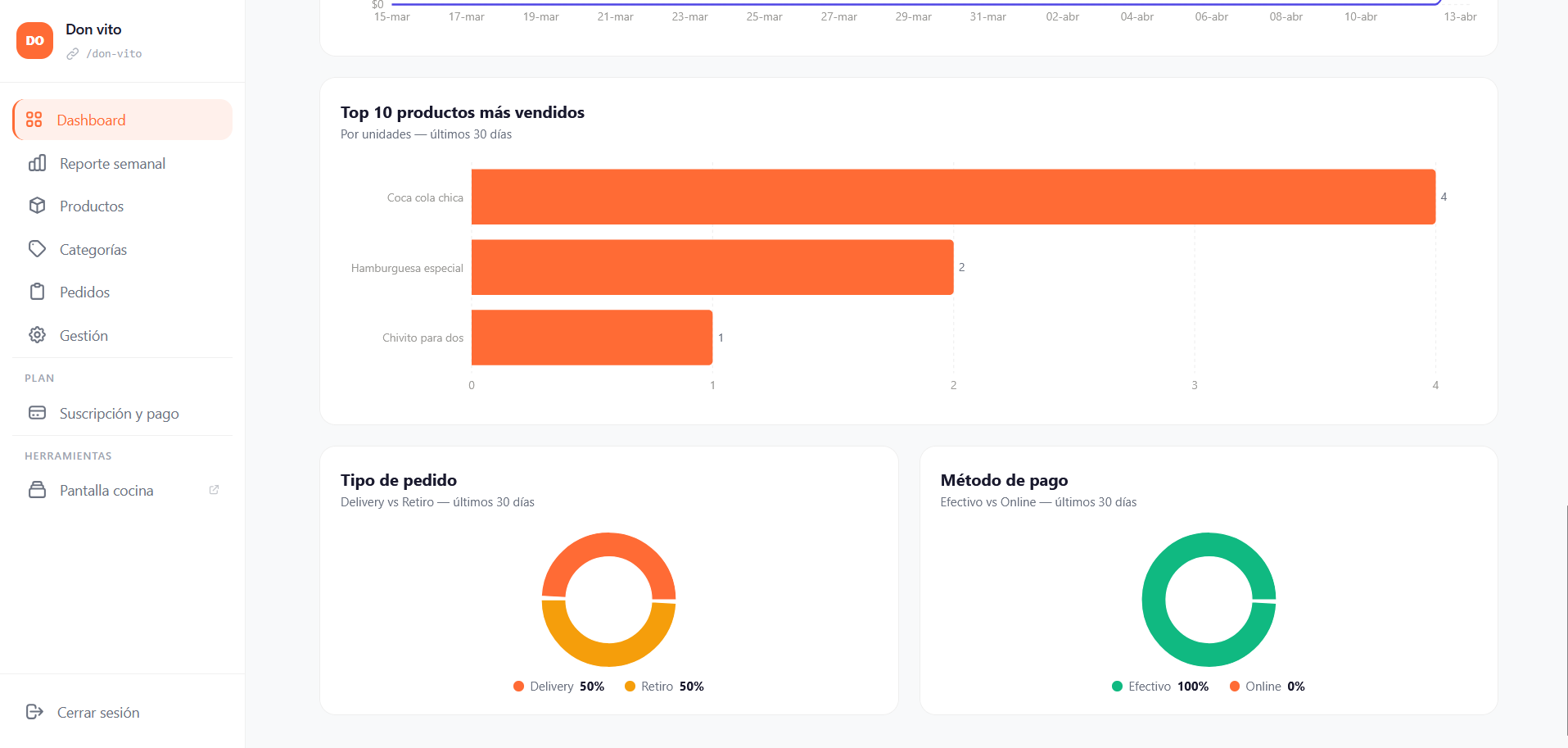Click the Dashboard grid icon

34,120
